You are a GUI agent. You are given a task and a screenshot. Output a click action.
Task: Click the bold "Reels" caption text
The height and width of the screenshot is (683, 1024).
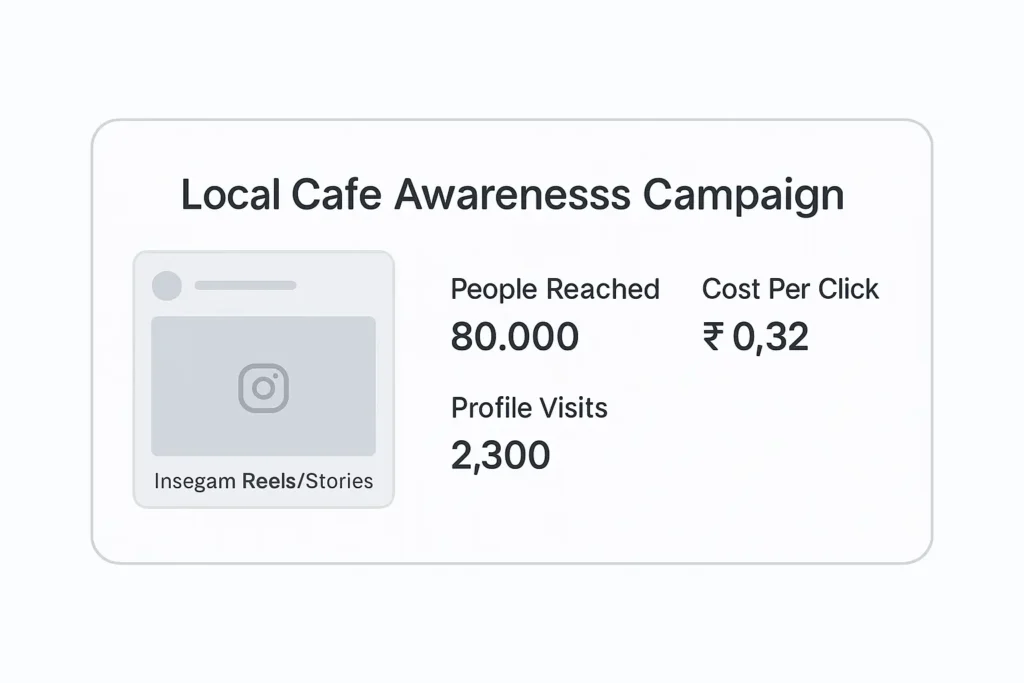[x=269, y=481]
